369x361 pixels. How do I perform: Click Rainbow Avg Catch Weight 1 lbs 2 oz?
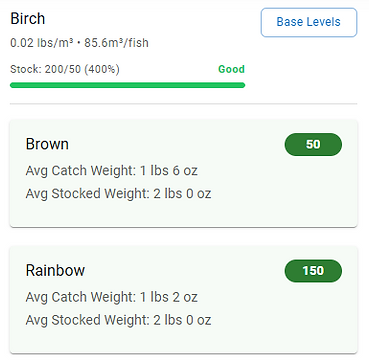pyautogui.click(x=111, y=297)
